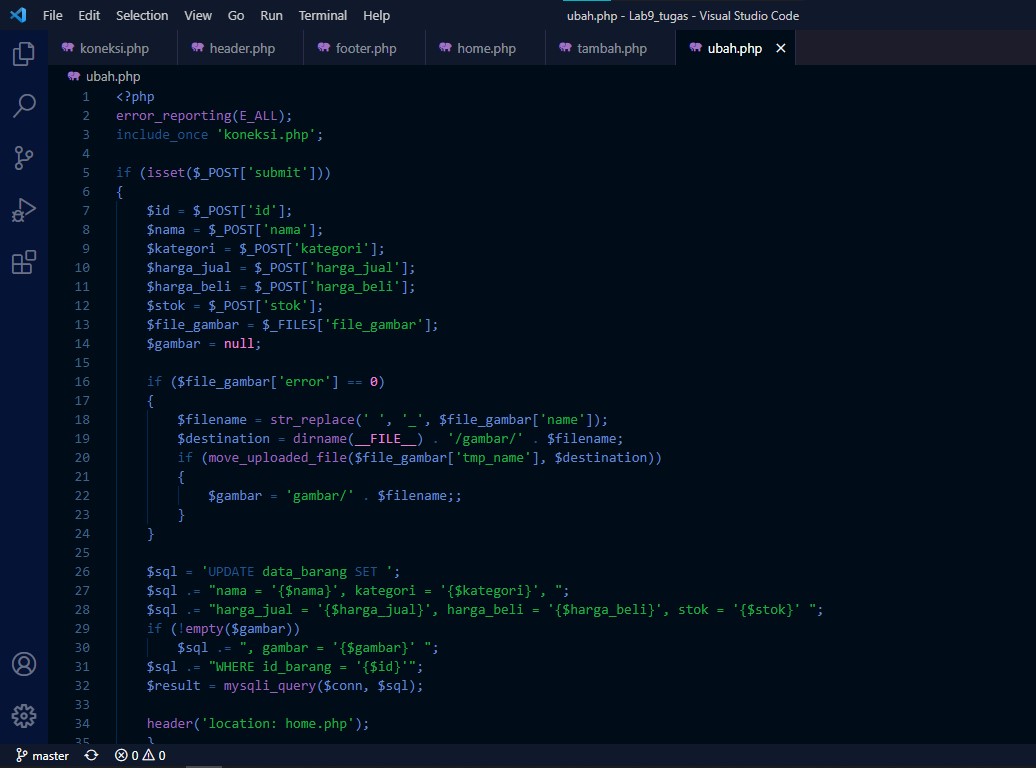Open the Go menu
Viewport: 1036px width, 768px height.
coord(236,15)
